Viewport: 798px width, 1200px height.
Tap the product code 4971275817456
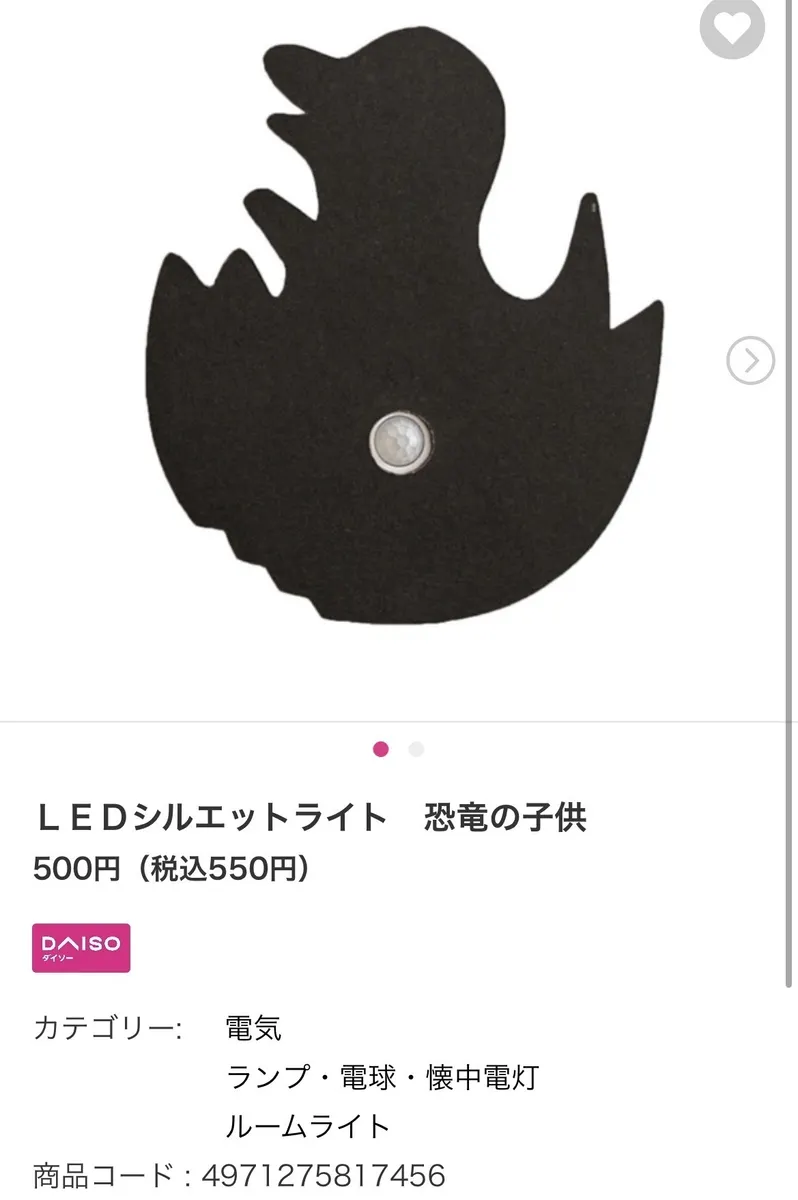(x=323, y=1175)
